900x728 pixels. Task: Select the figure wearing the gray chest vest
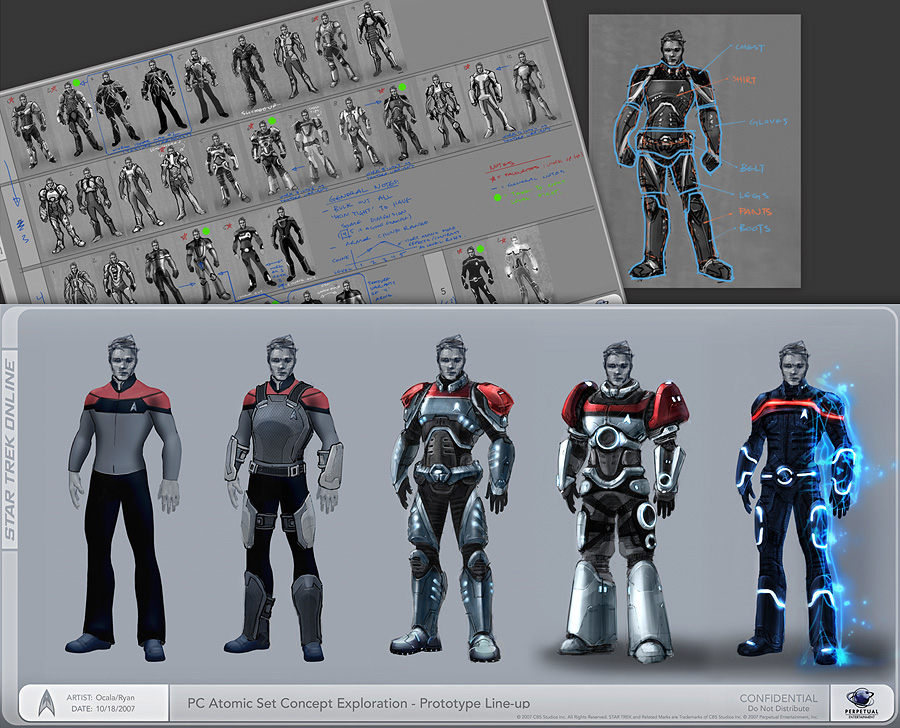[x=283, y=498]
